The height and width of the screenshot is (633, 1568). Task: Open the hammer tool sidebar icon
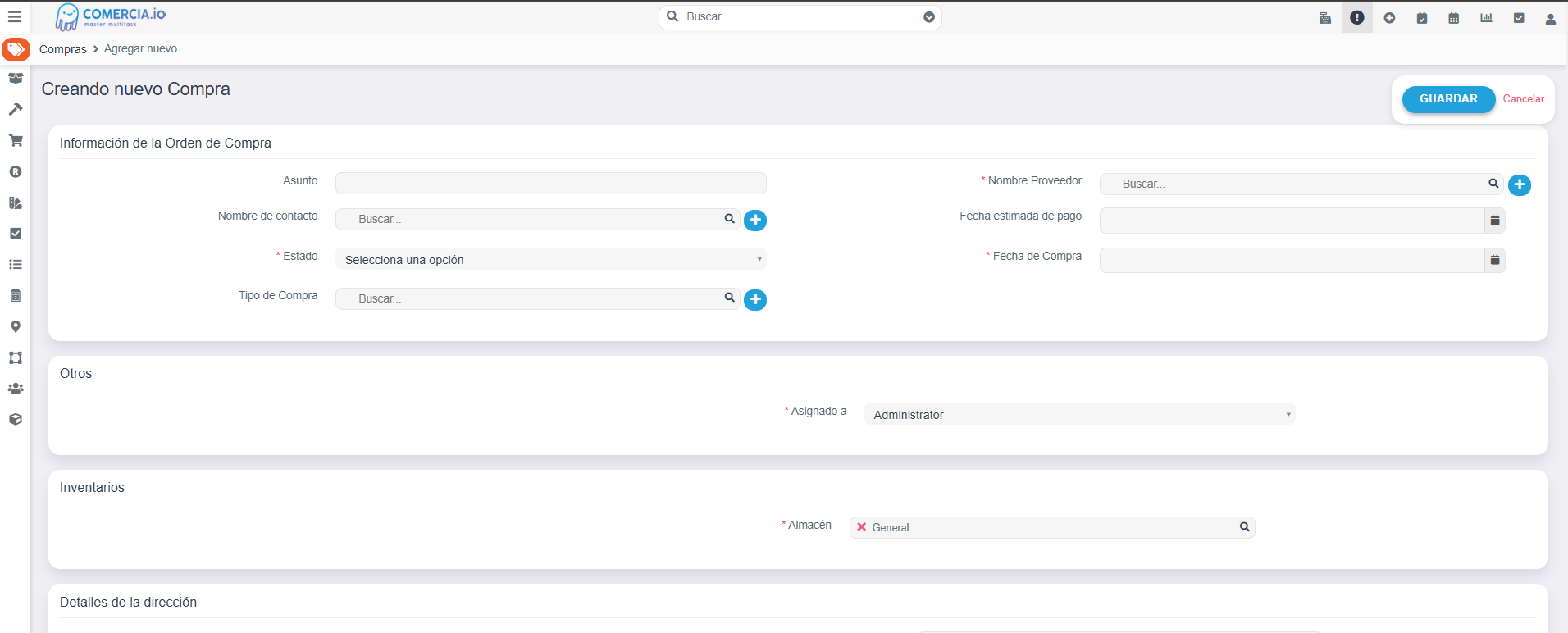coord(16,109)
